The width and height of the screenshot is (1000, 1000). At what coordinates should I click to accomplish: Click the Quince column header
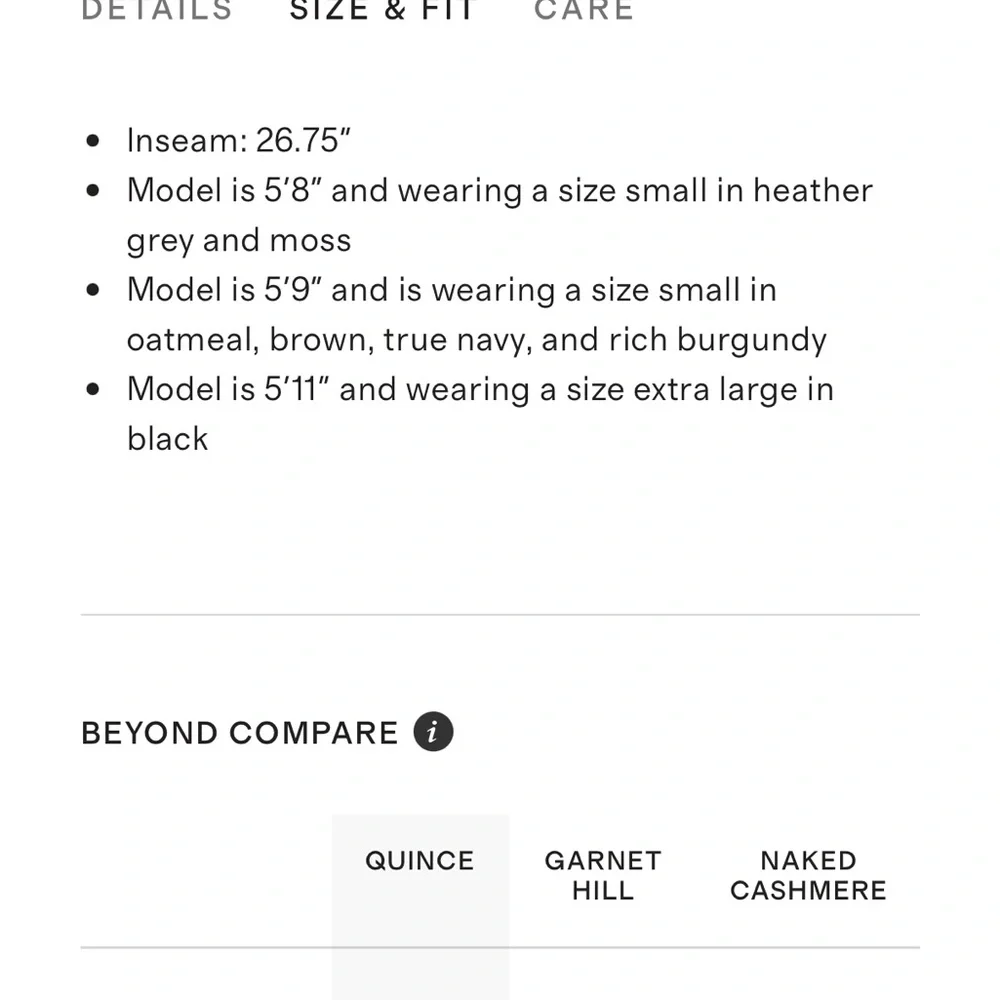tap(420, 861)
